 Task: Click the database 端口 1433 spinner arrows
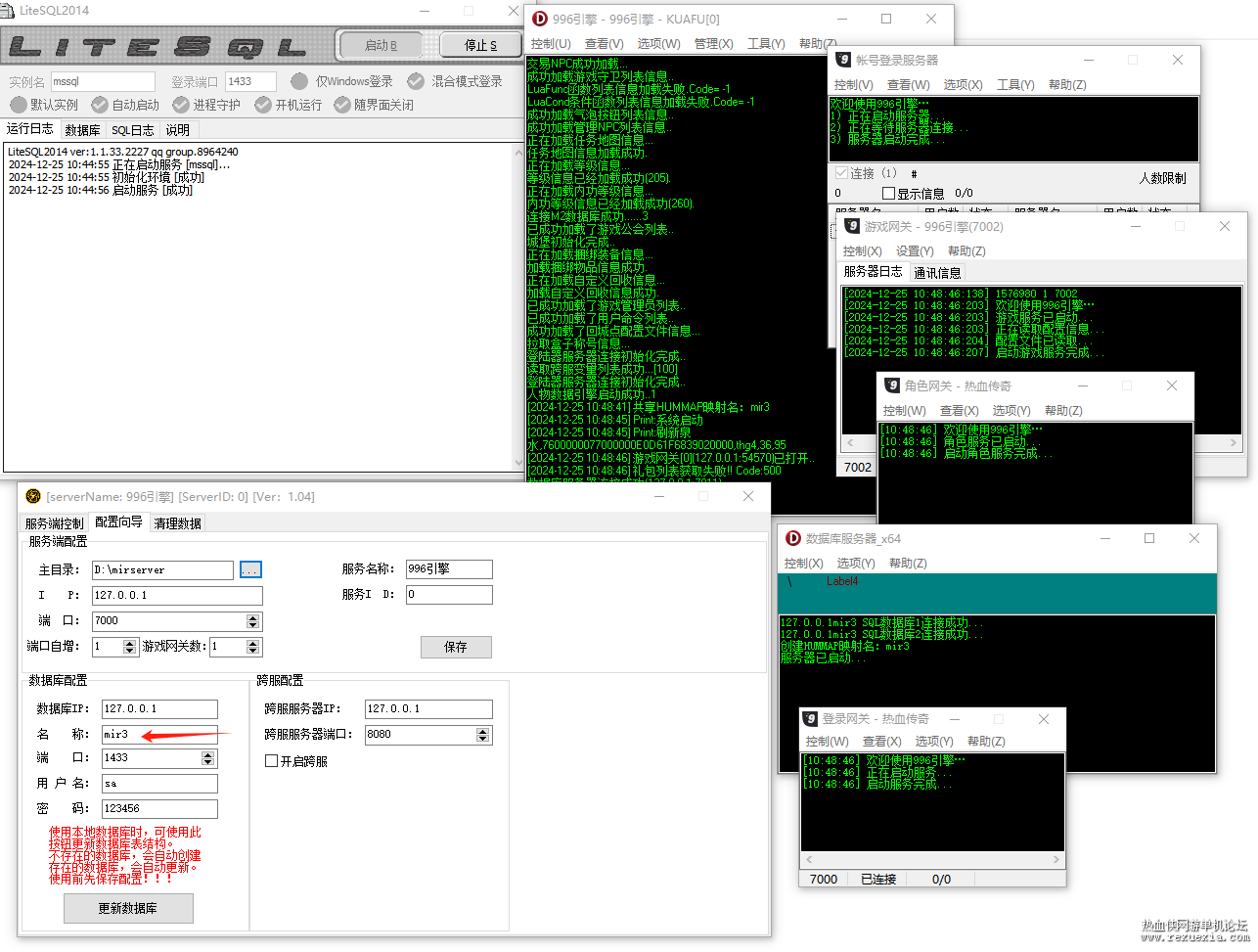click(207, 758)
